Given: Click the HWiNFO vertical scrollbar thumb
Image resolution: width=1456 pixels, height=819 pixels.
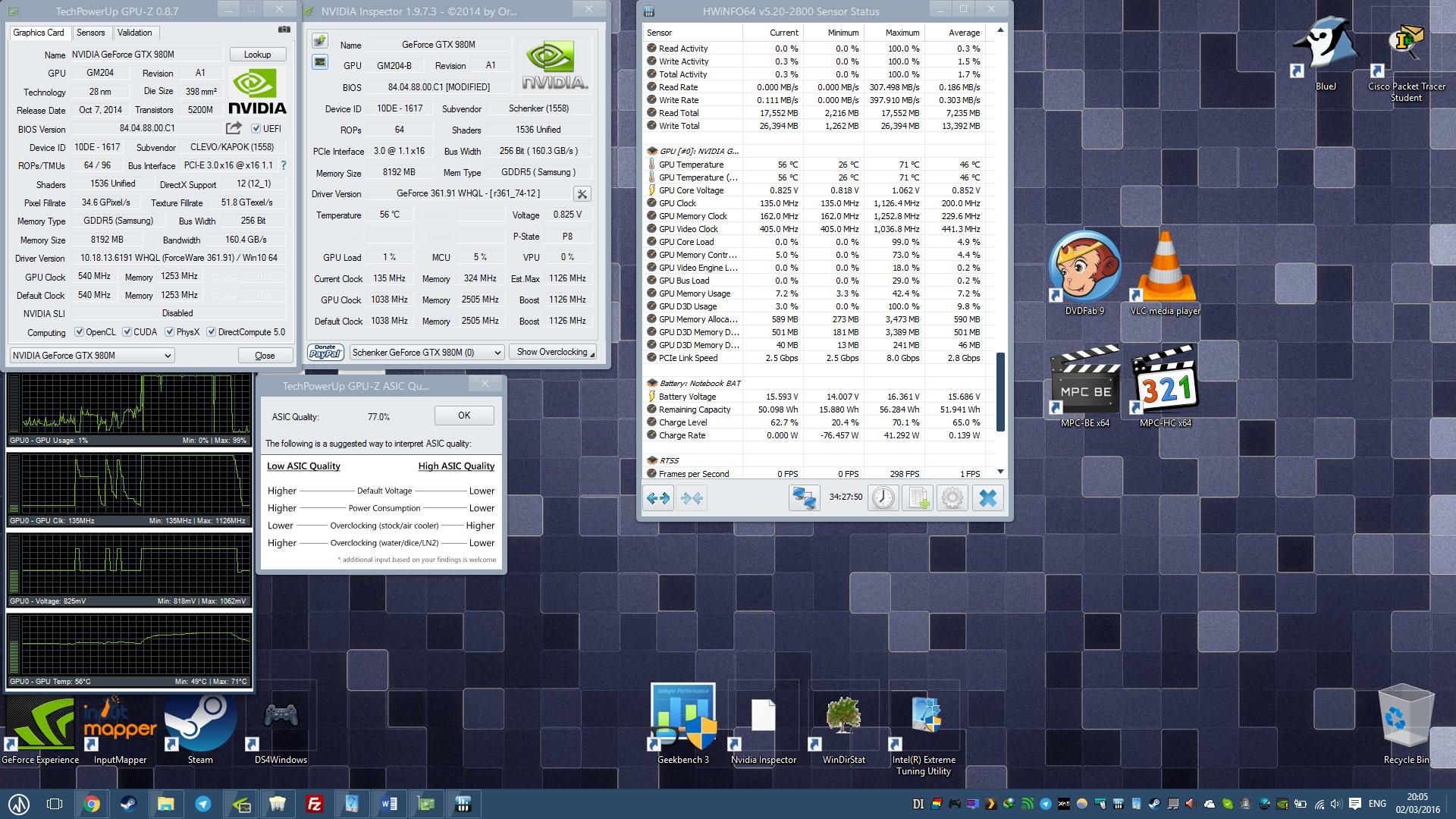Looking at the screenshot, I should [1000, 391].
